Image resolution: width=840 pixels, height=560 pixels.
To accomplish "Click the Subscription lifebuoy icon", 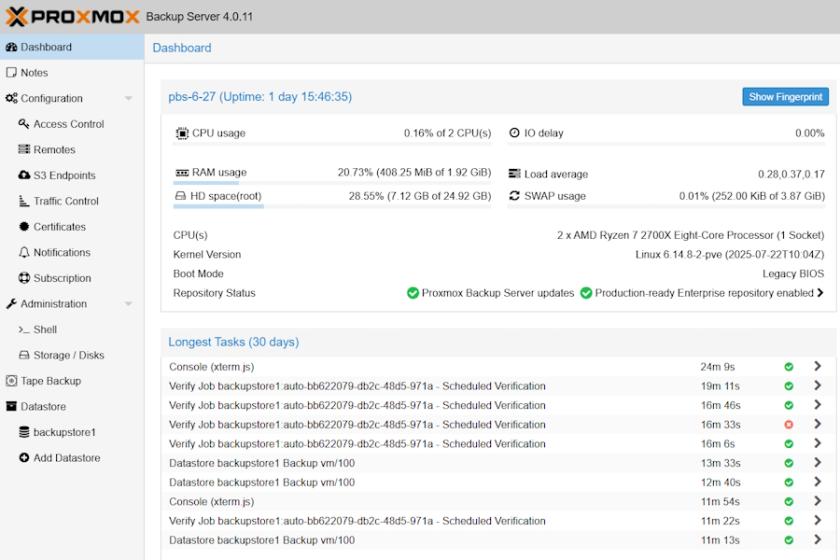I will click(24, 278).
